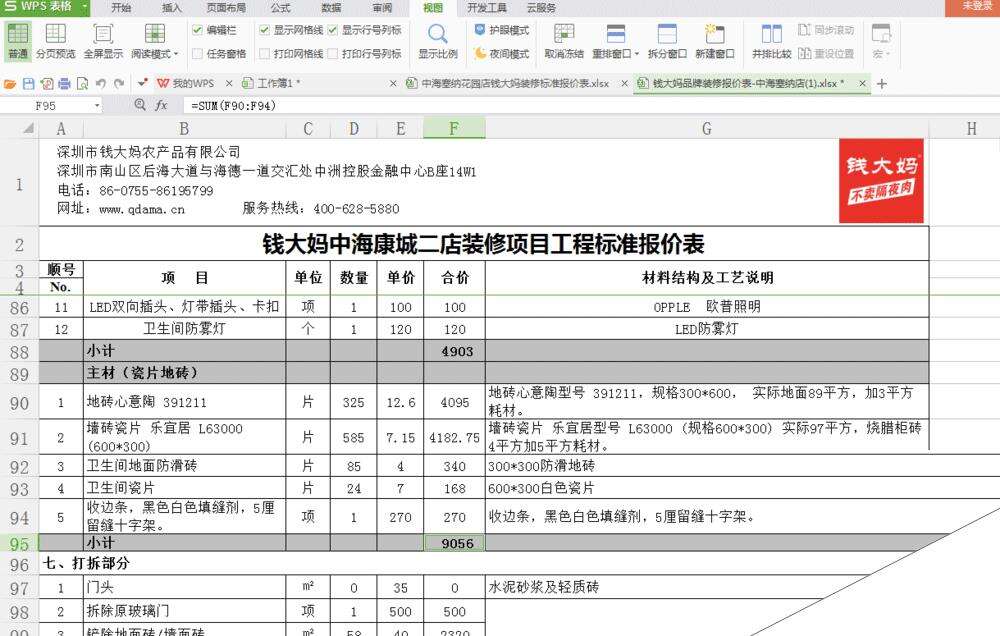The width and height of the screenshot is (1000, 636).
Task: Turn on 护眼模式 eye protection mode
Action: pyautogui.click(x=502, y=30)
